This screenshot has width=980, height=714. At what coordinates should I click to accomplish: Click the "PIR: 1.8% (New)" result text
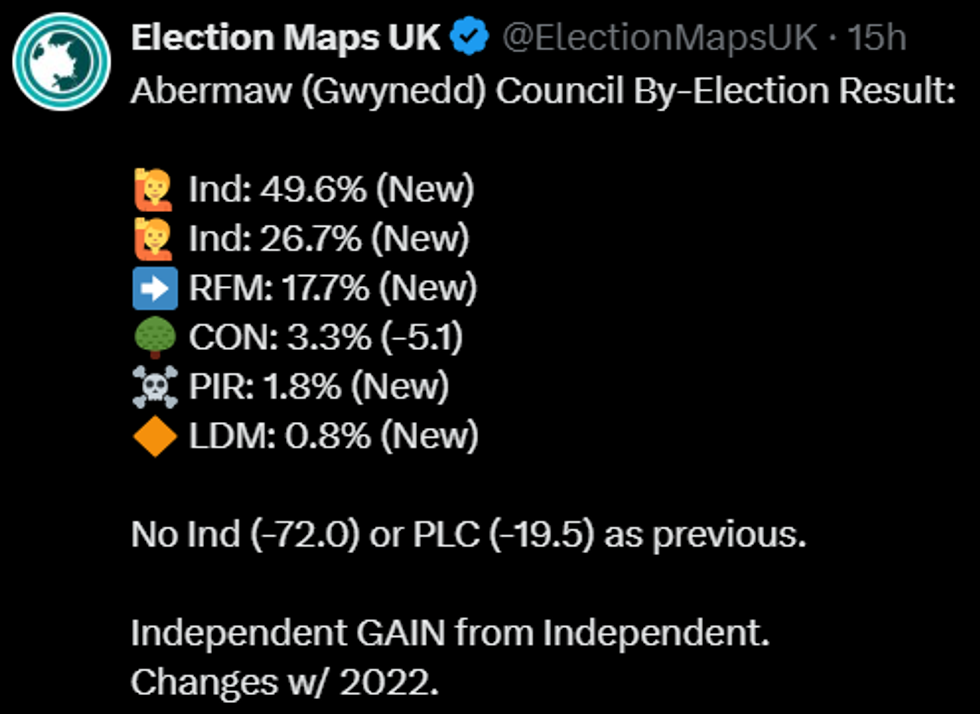tap(319, 387)
